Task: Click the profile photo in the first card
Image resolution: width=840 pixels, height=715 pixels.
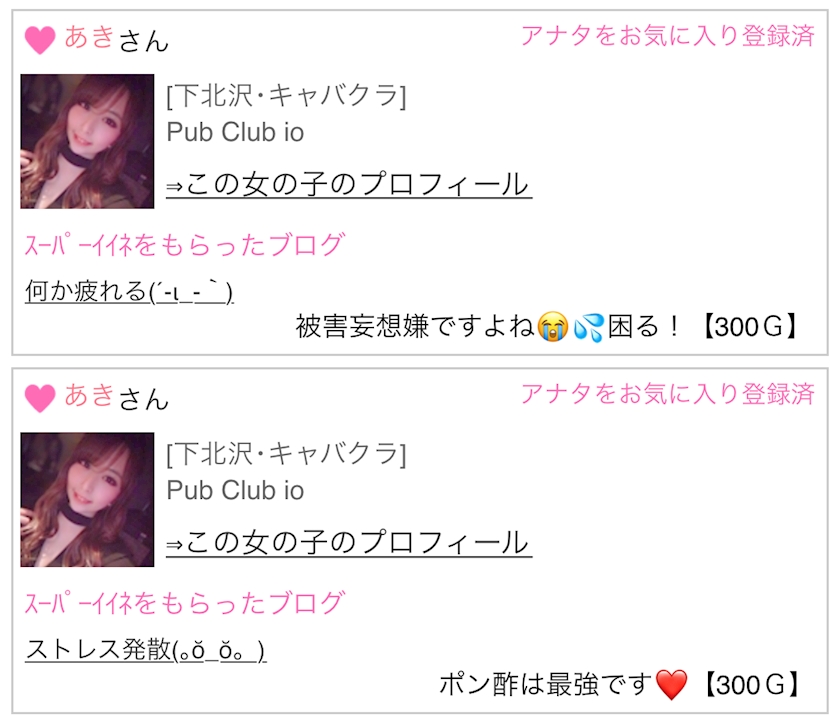Action: click(87, 141)
